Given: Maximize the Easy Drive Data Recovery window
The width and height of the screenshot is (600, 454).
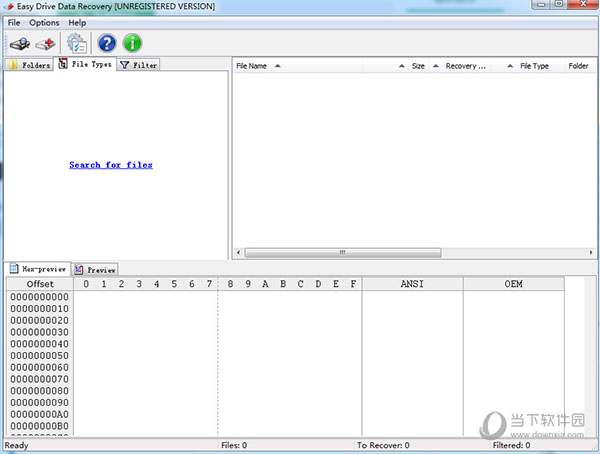Looking at the screenshot, I should click(x=559, y=4).
